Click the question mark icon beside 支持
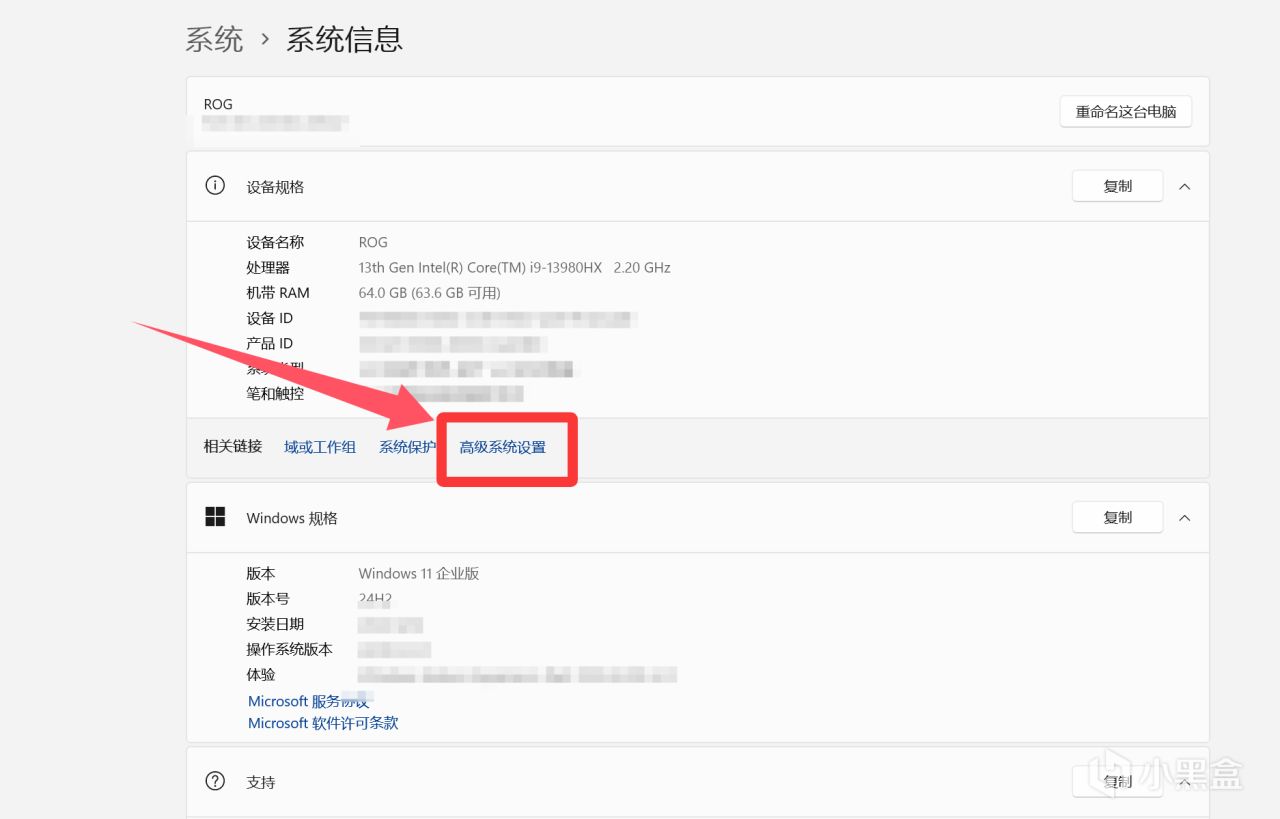The width and height of the screenshot is (1280, 819). tap(215, 781)
